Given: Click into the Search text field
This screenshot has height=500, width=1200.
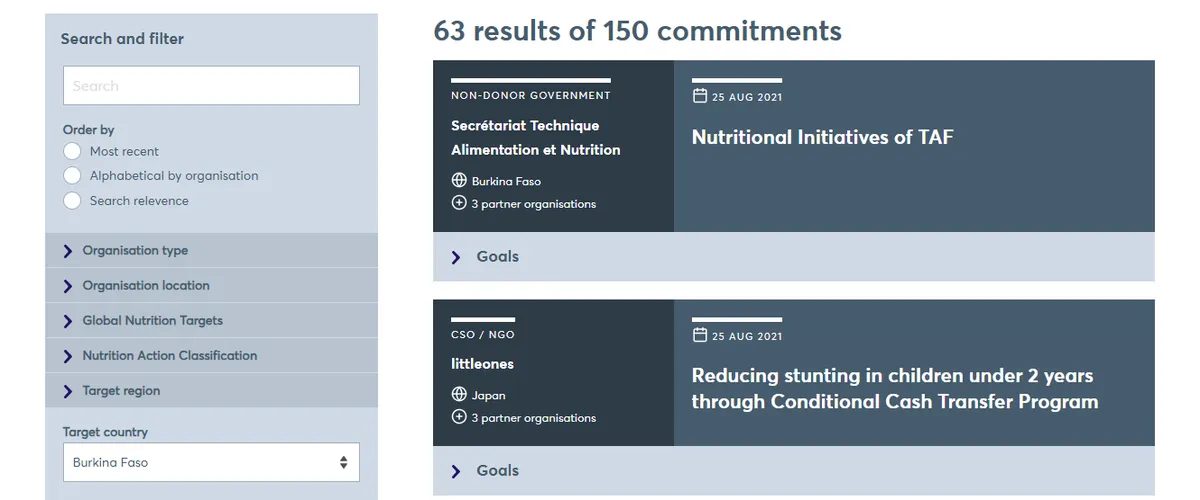Looking at the screenshot, I should pos(211,86).
